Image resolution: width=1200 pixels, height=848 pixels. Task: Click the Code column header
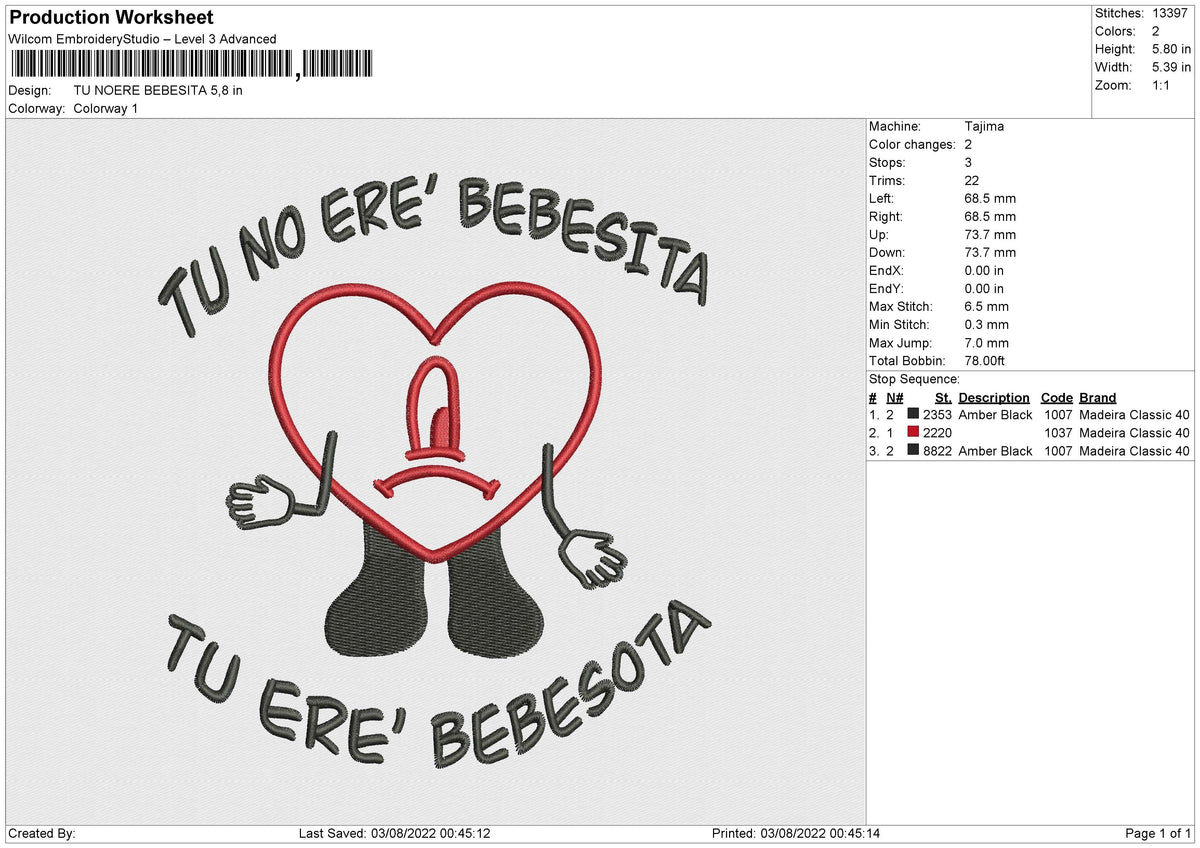pos(1057,397)
